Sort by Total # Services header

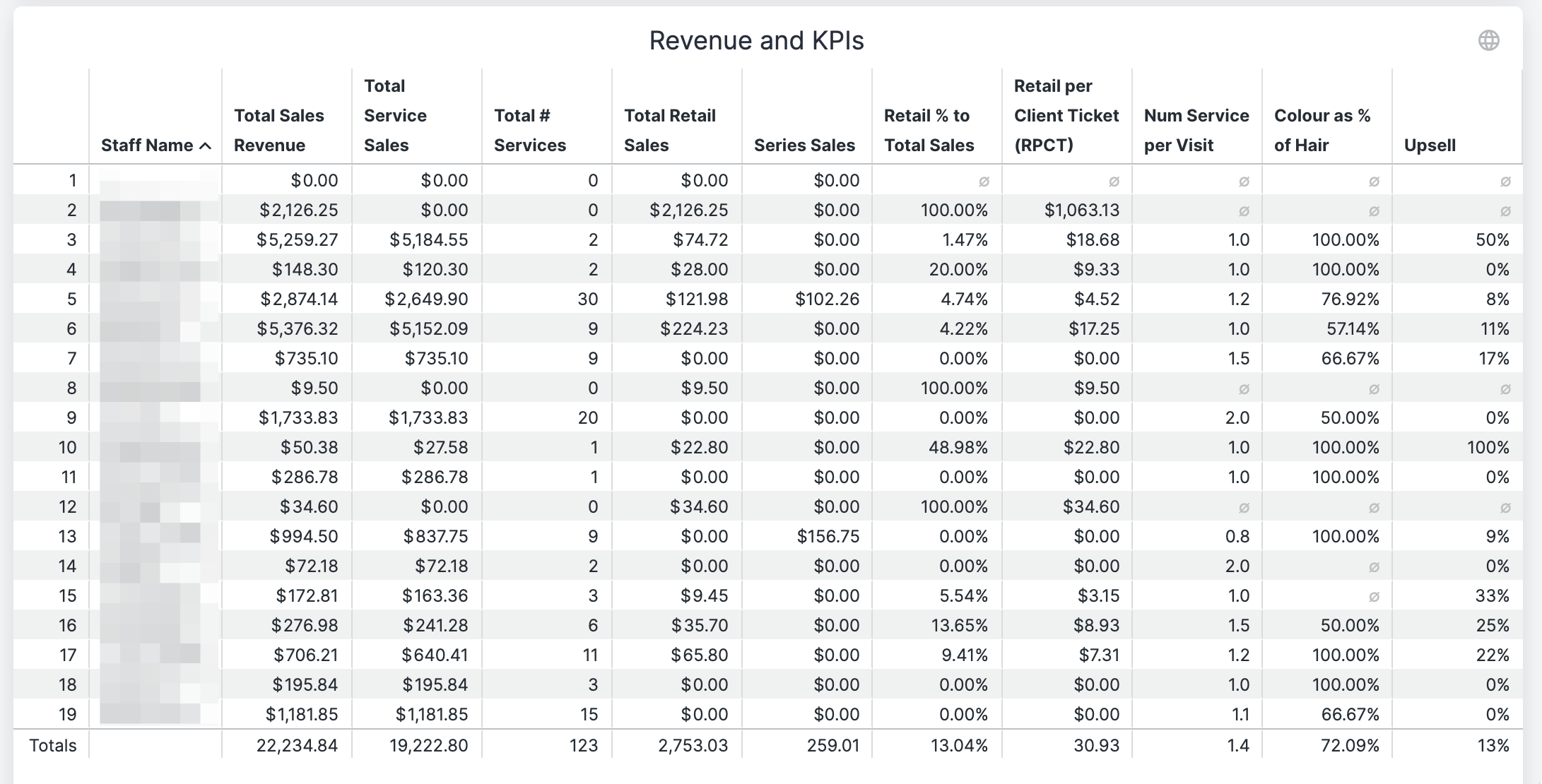(530, 130)
